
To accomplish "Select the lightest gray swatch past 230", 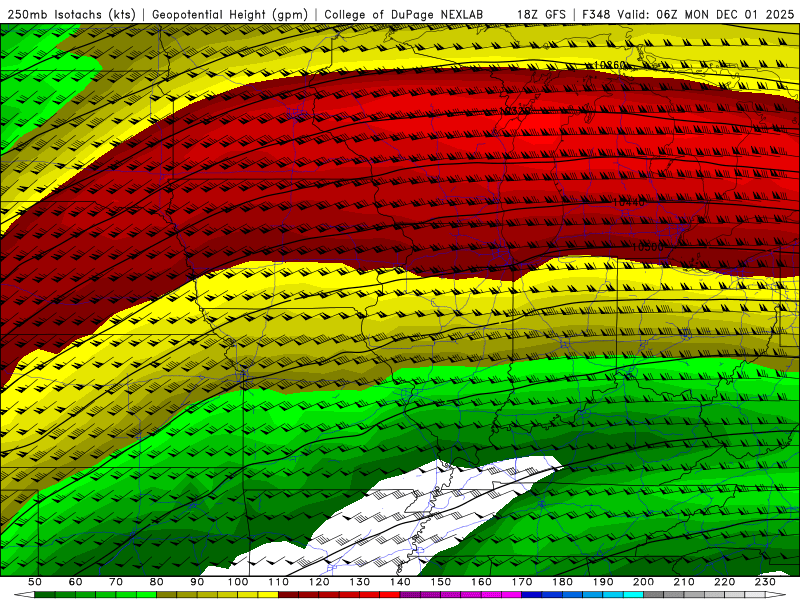I will pyautogui.click(x=755, y=594).
